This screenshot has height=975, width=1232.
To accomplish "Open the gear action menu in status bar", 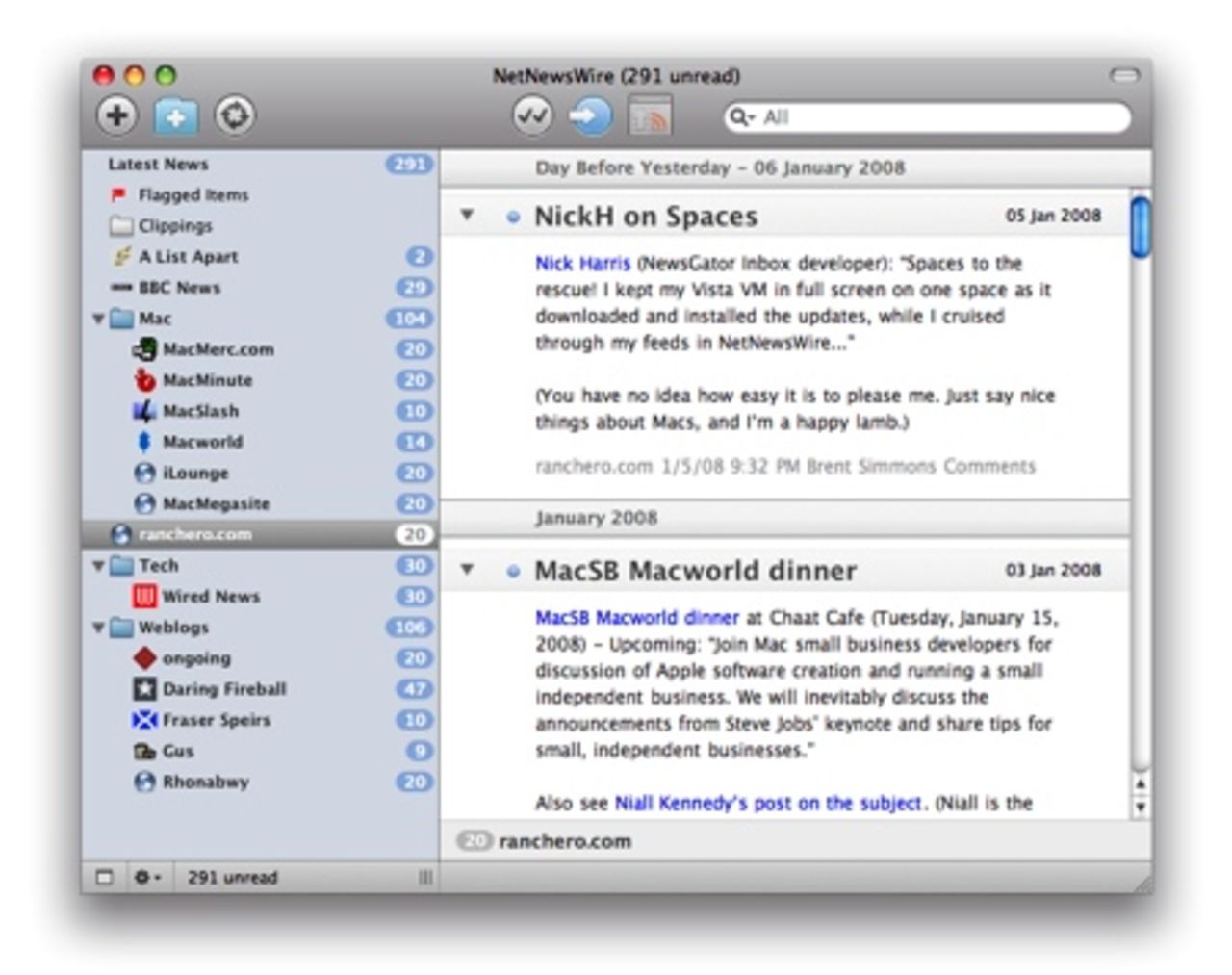I will (x=146, y=877).
